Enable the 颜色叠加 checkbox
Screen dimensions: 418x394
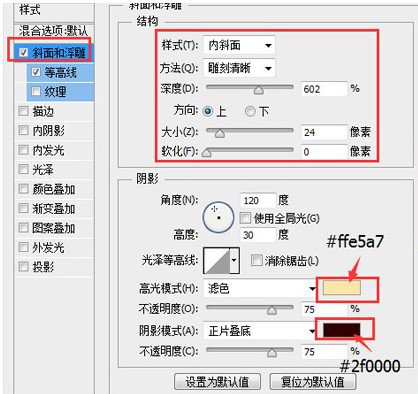[23, 189]
